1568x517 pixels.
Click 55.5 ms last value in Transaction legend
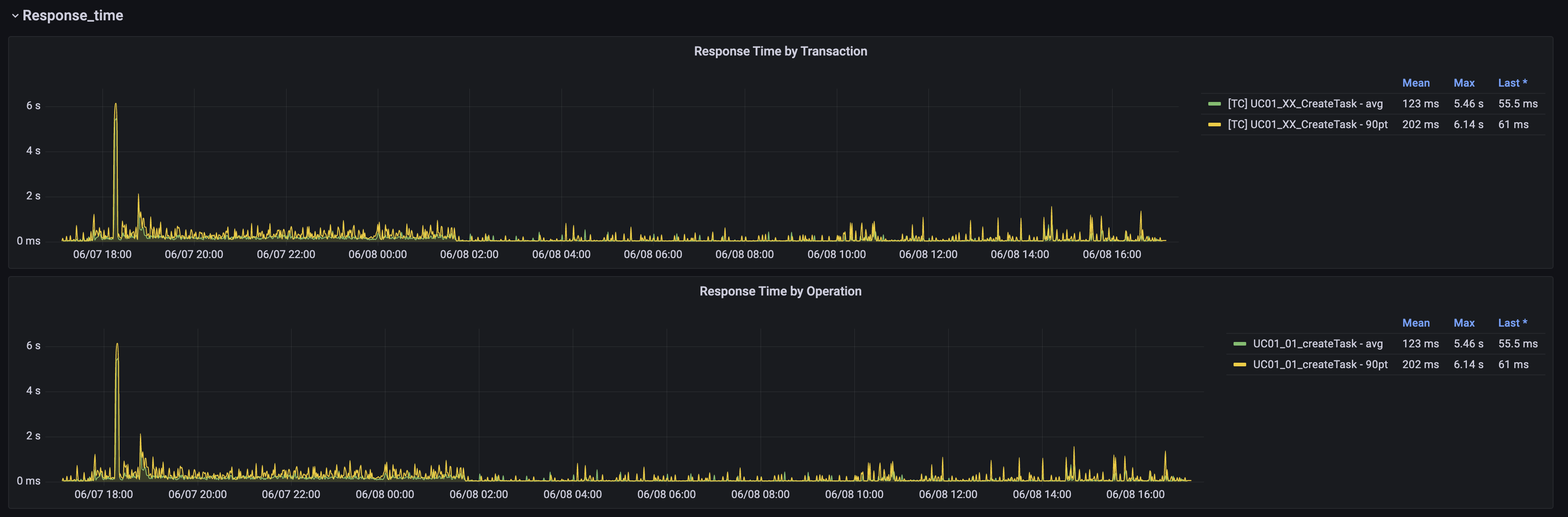tap(1518, 103)
